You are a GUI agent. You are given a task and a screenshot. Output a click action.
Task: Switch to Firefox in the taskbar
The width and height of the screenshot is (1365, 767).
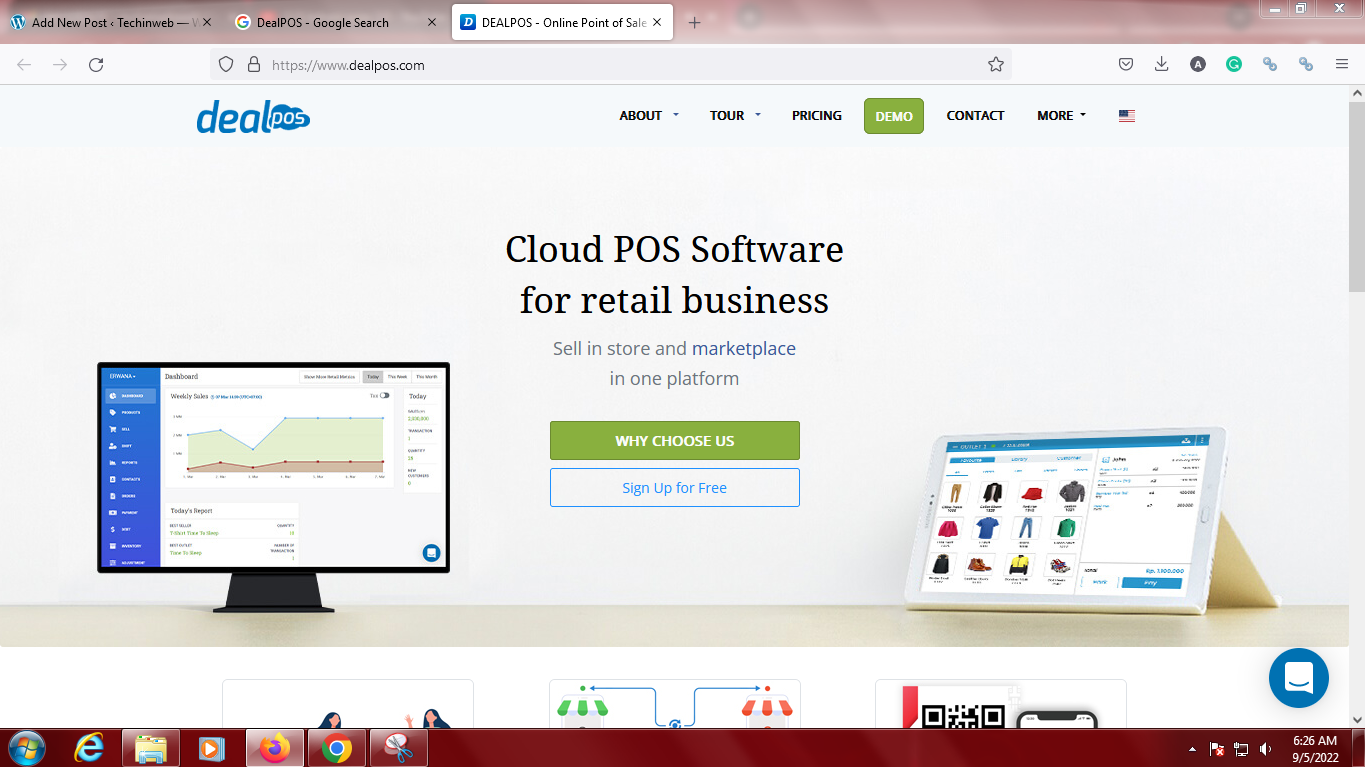[x=274, y=748]
